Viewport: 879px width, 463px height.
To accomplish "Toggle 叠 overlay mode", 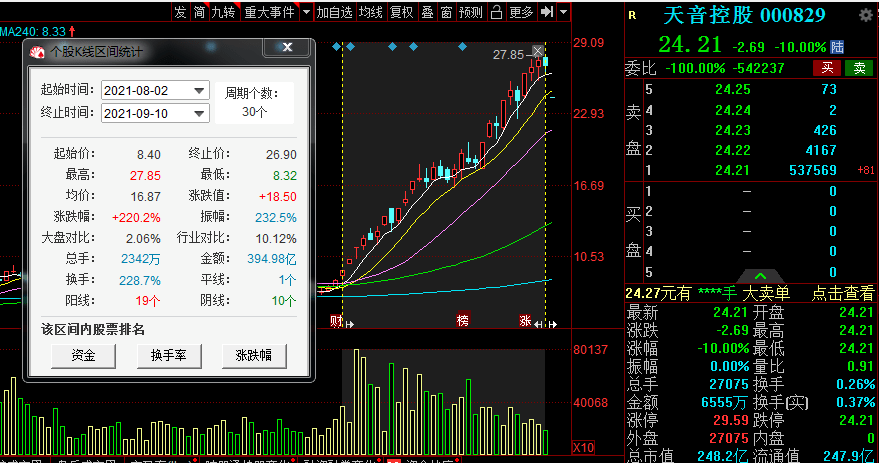I will (427, 12).
